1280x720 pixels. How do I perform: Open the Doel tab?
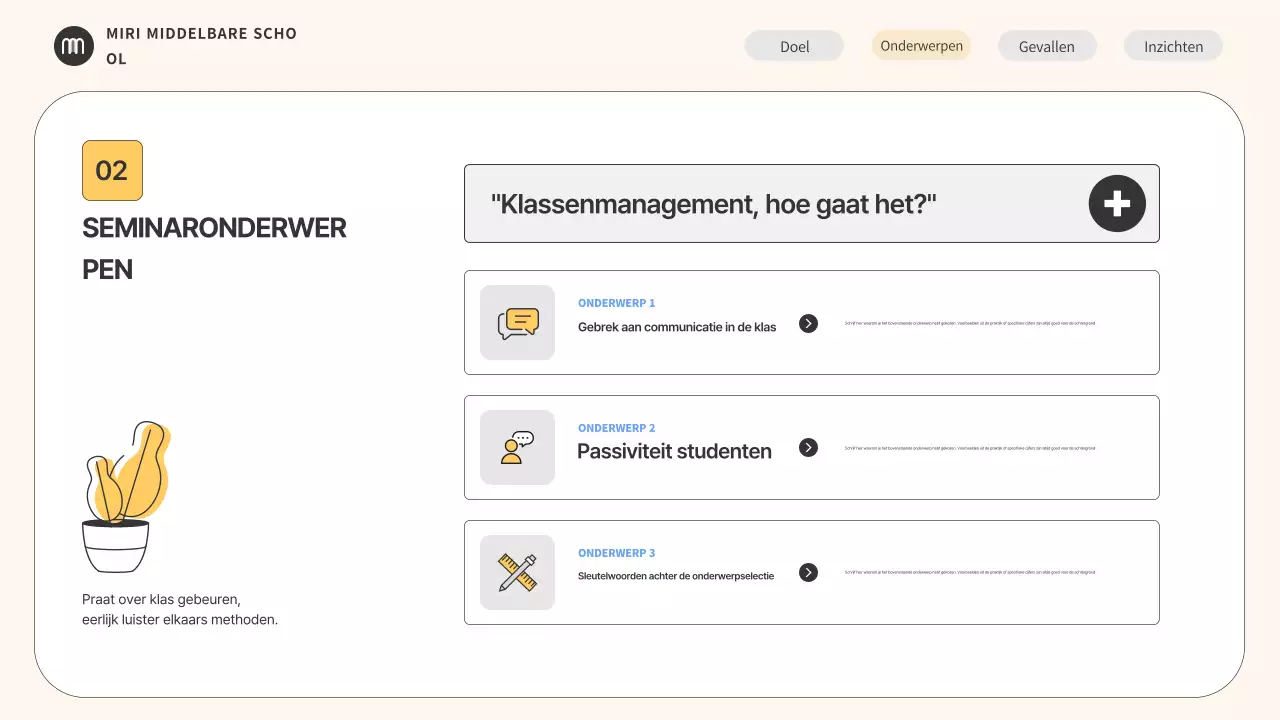(x=794, y=46)
